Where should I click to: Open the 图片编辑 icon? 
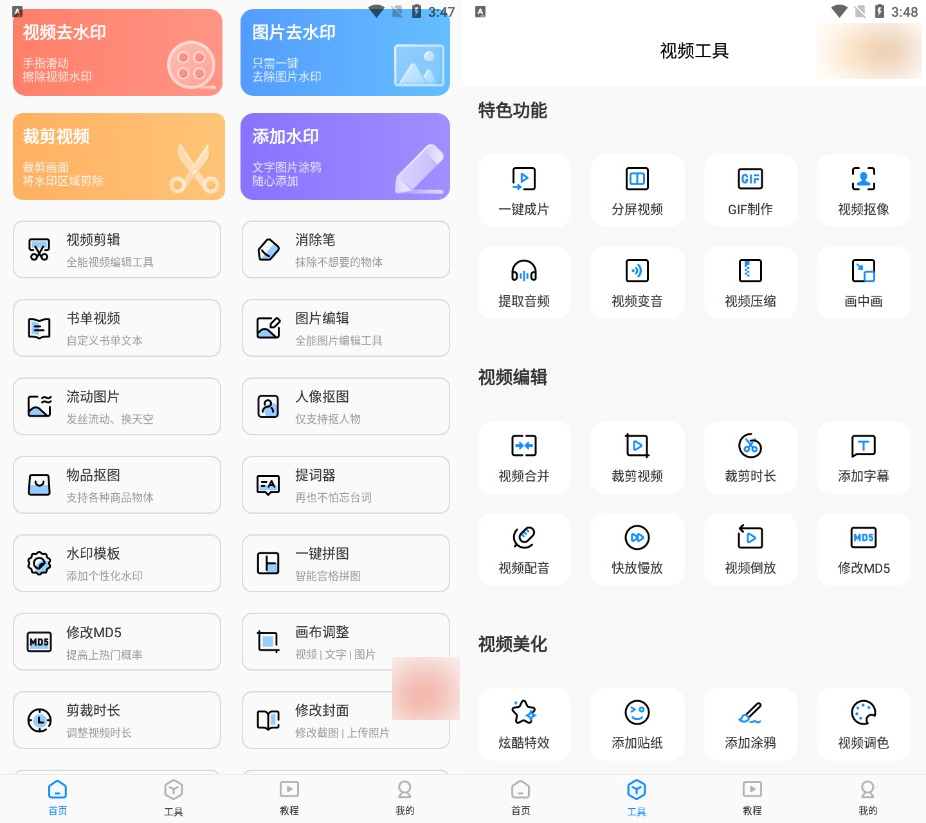click(268, 328)
